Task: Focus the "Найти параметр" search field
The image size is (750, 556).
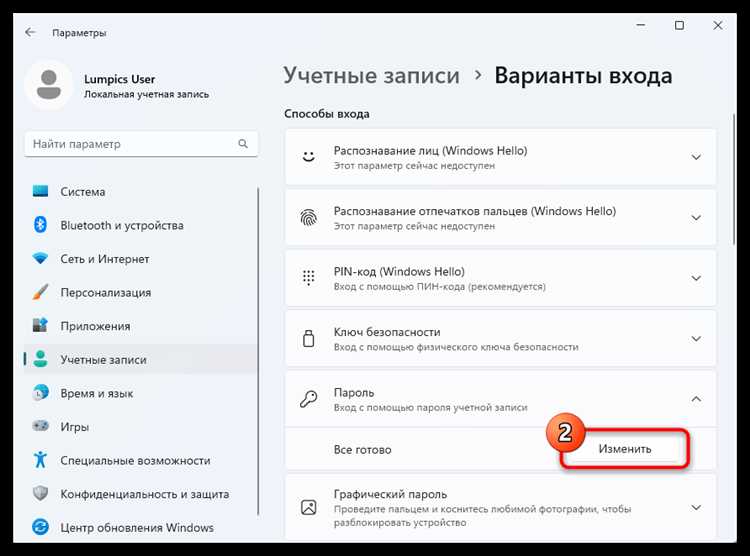Action: pos(141,144)
